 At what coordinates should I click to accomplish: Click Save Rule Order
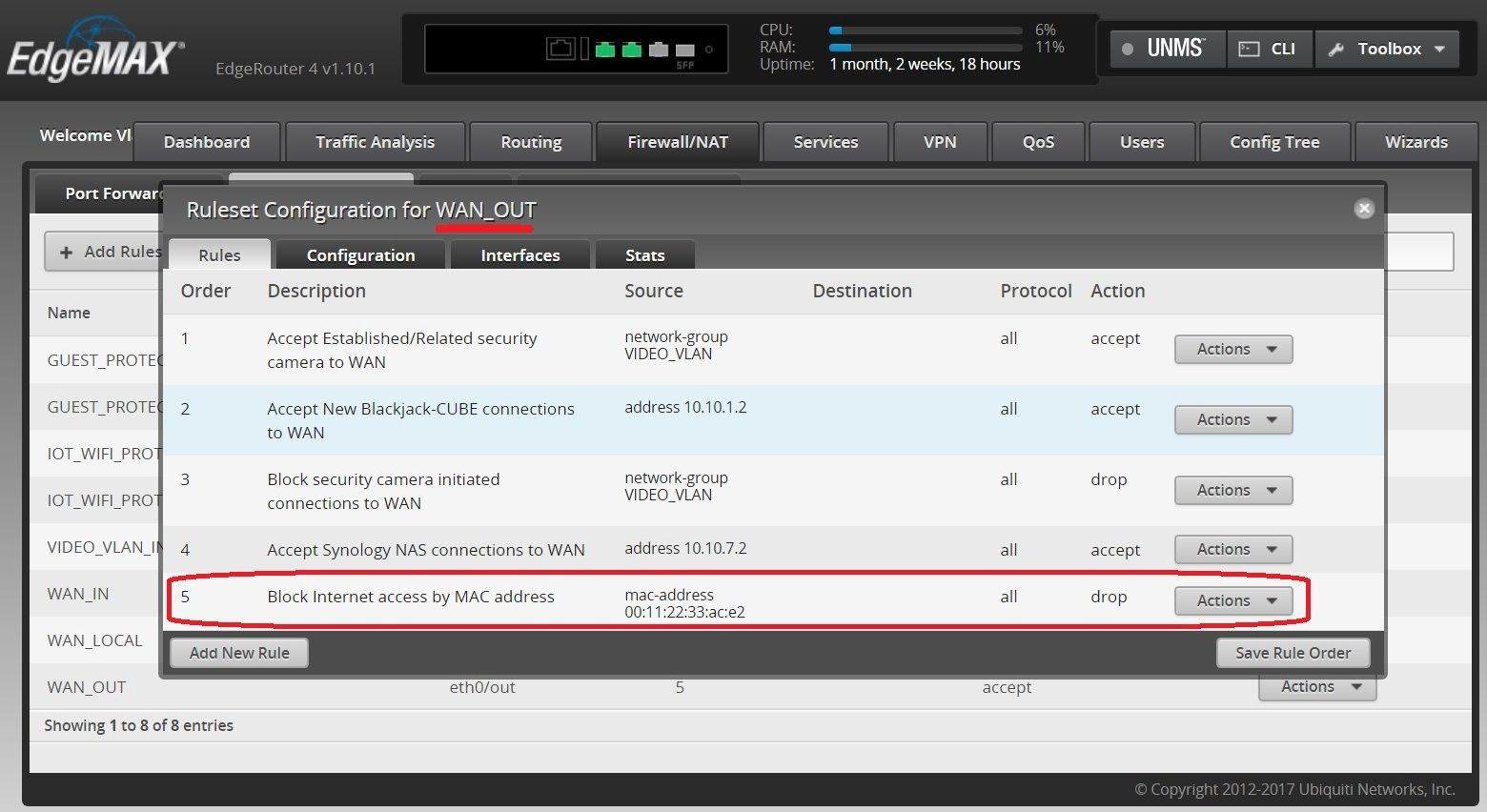coord(1293,653)
